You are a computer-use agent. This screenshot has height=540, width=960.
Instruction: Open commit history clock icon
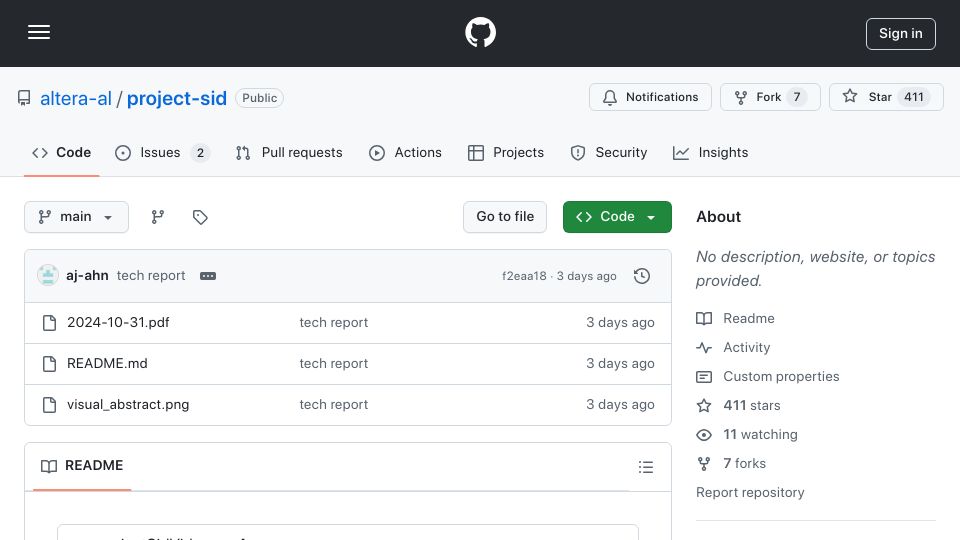(x=642, y=276)
